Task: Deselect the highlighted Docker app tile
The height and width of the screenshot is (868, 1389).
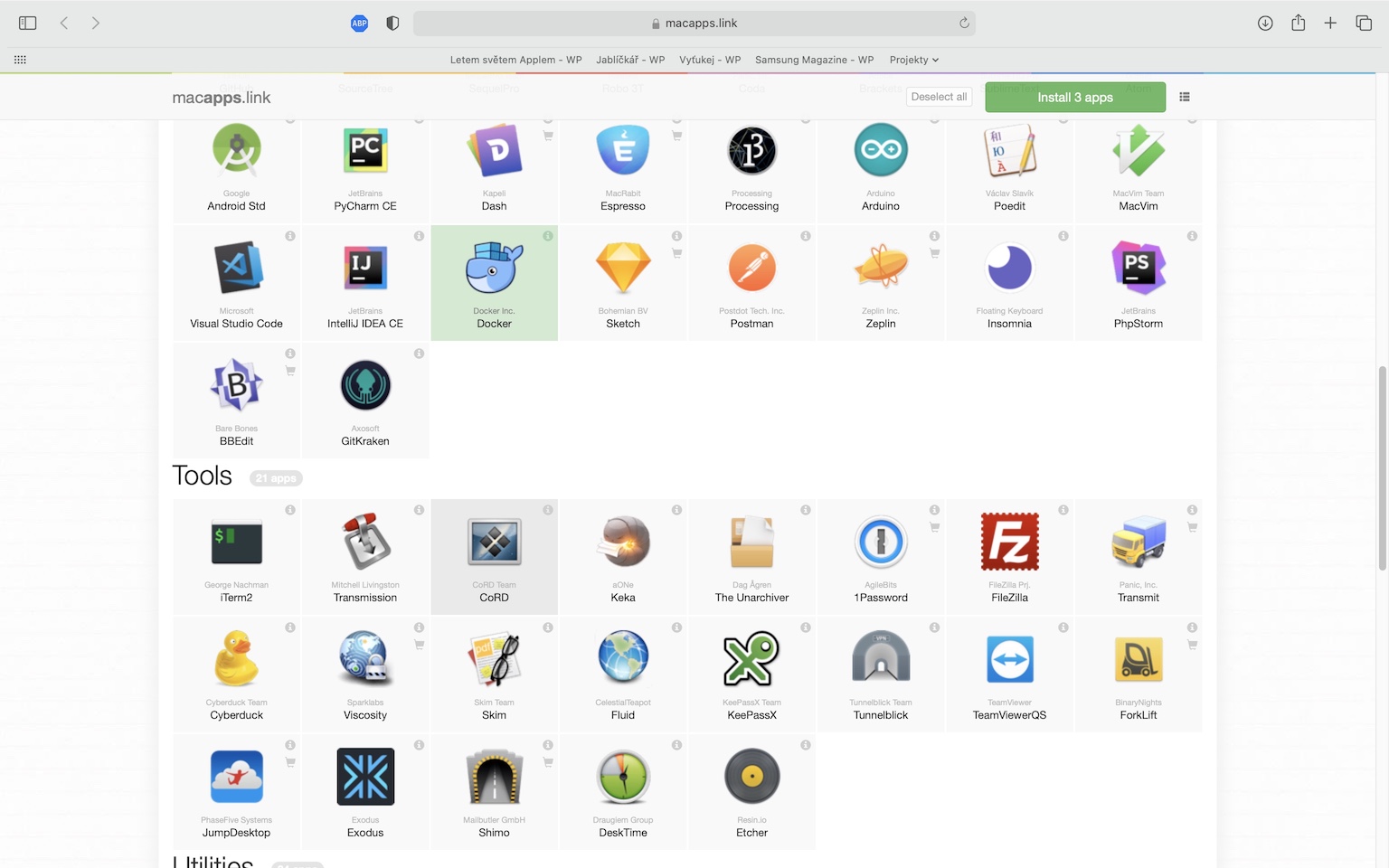Action: pyautogui.click(x=495, y=283)
